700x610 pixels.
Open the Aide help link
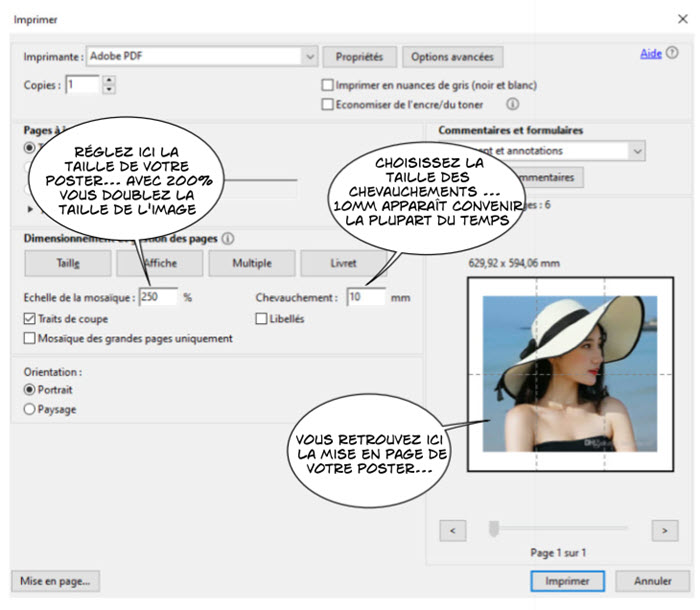click(x=650, y=54)
